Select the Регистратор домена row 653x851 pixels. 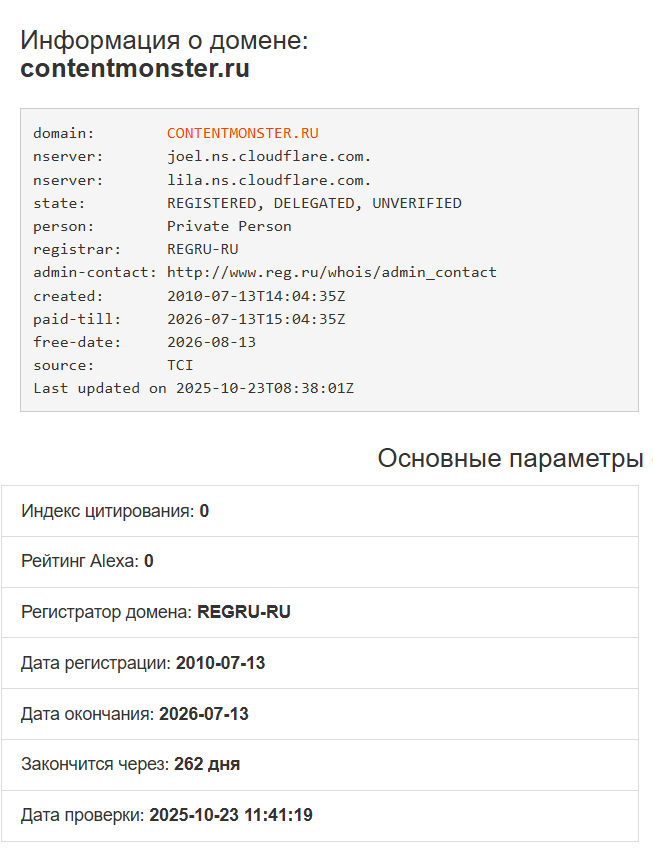[x=319, y=611]
